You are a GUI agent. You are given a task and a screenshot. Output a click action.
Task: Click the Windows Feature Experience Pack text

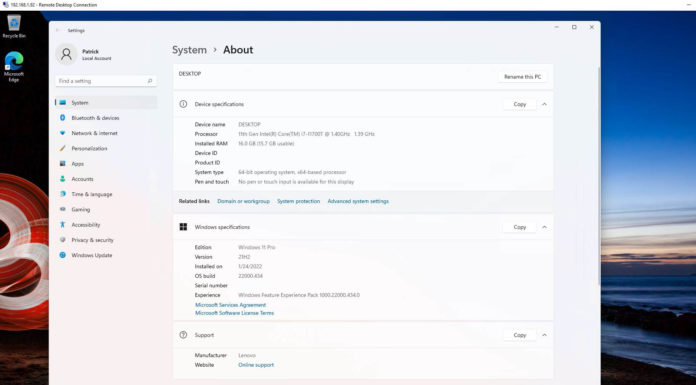pyautogui.click(x=299, y=295)
